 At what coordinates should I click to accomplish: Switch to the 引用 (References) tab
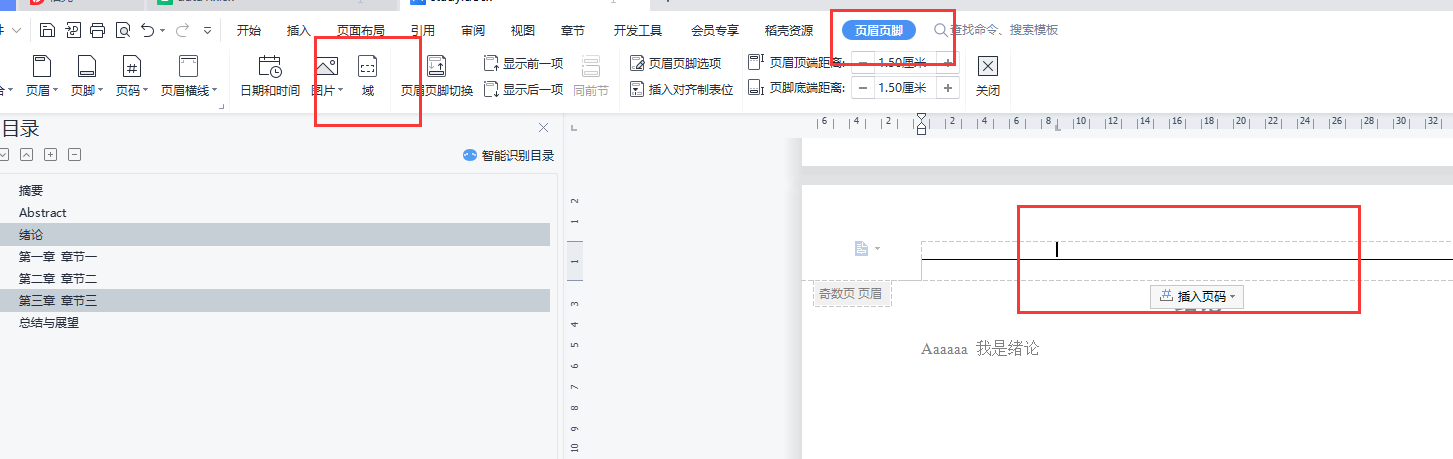click(x=423, y=30)
